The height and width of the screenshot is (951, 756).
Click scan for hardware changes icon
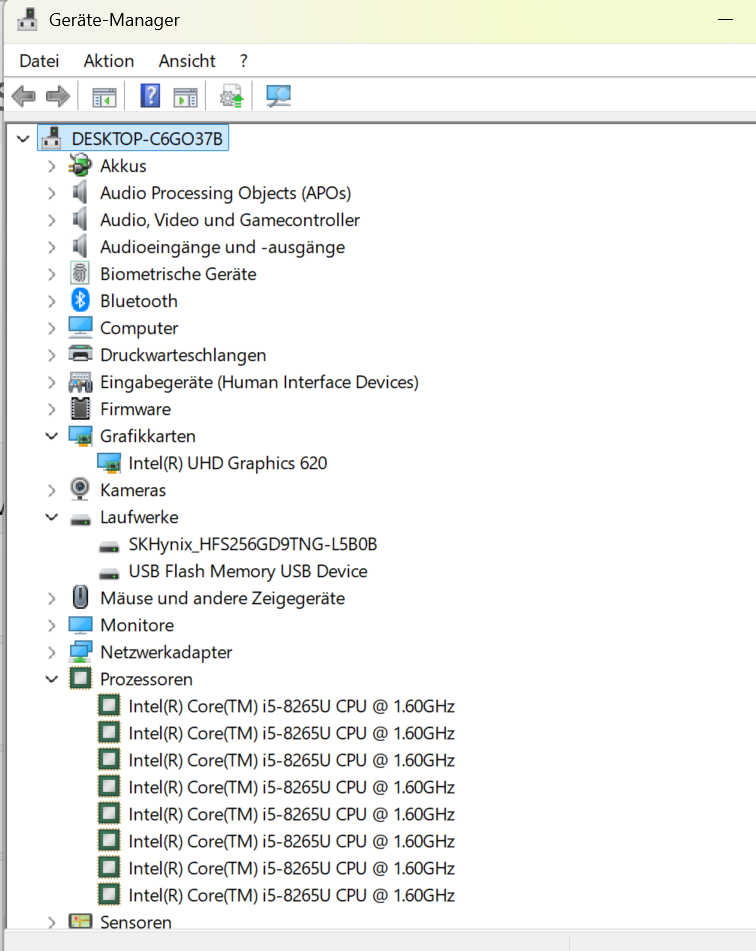click(278, 96)
